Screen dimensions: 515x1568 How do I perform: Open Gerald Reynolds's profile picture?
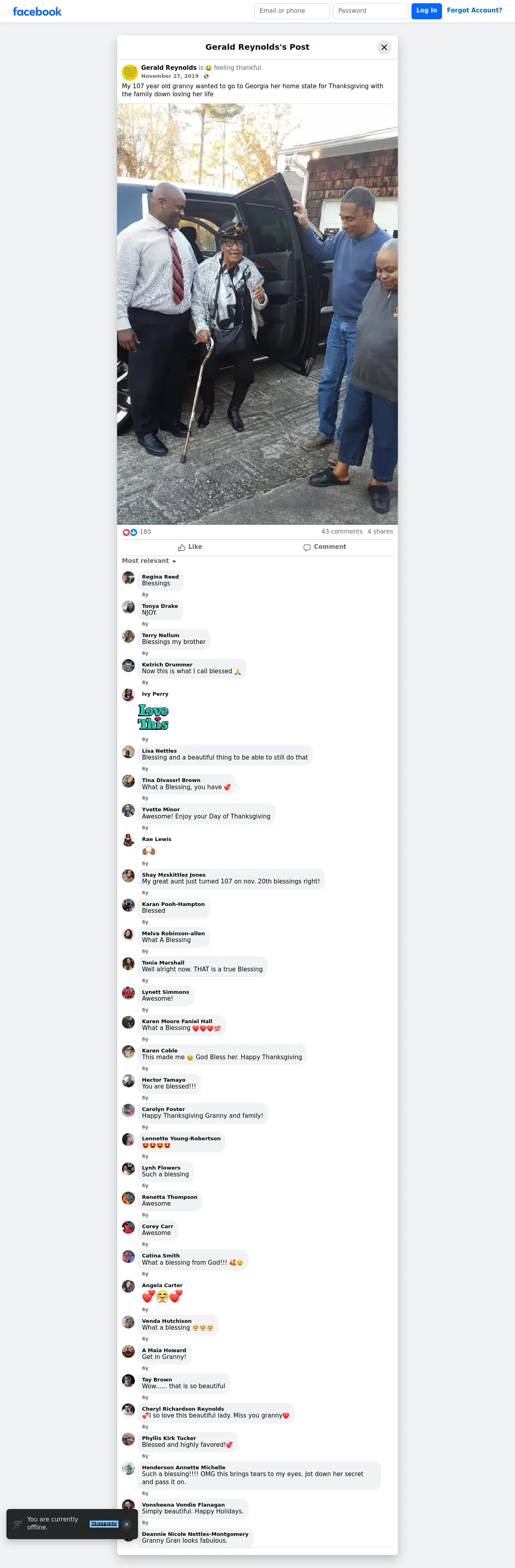tap(130, 73)
